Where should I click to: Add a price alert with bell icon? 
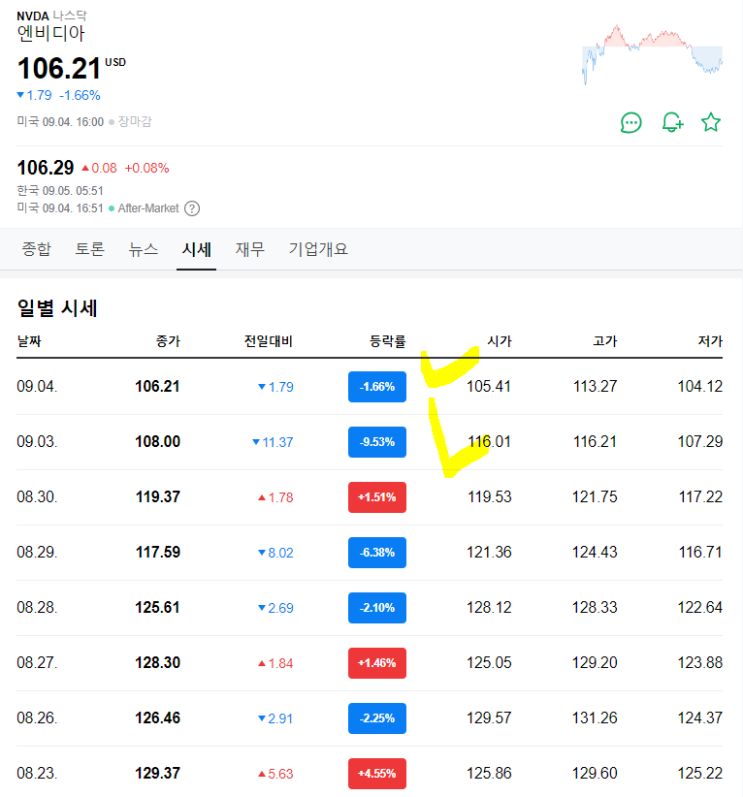pos(672,123)
